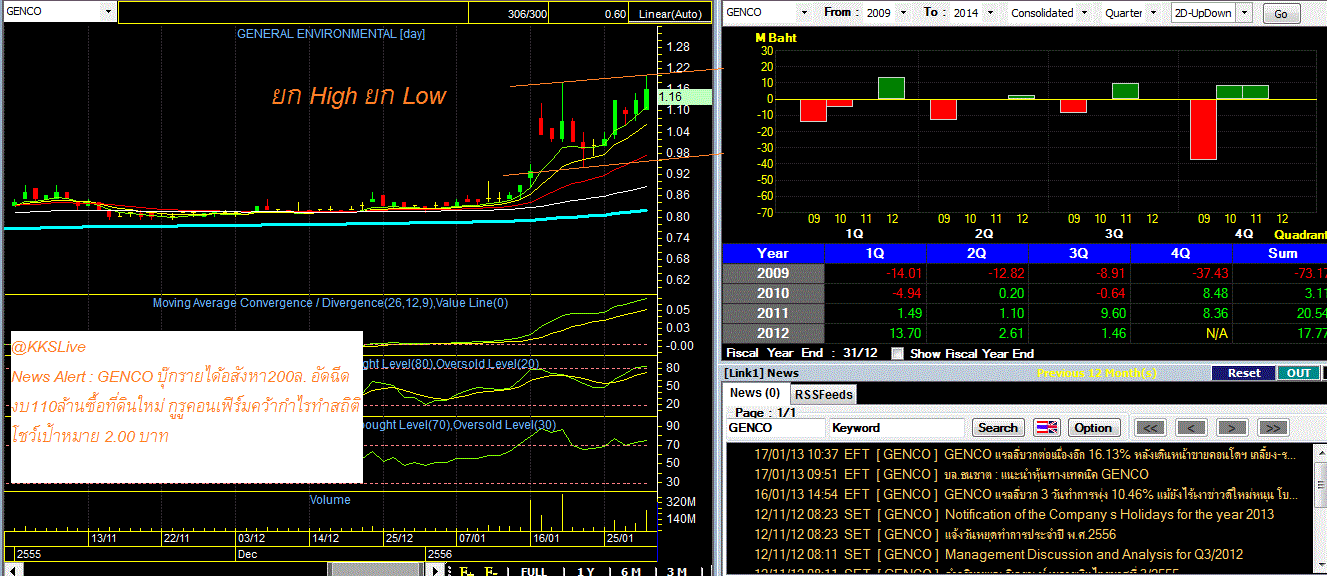Screen dimensions: 1327x576
Task: Open 17/01/13 10:37 EFT GENCO news item
Action: 1024,454
